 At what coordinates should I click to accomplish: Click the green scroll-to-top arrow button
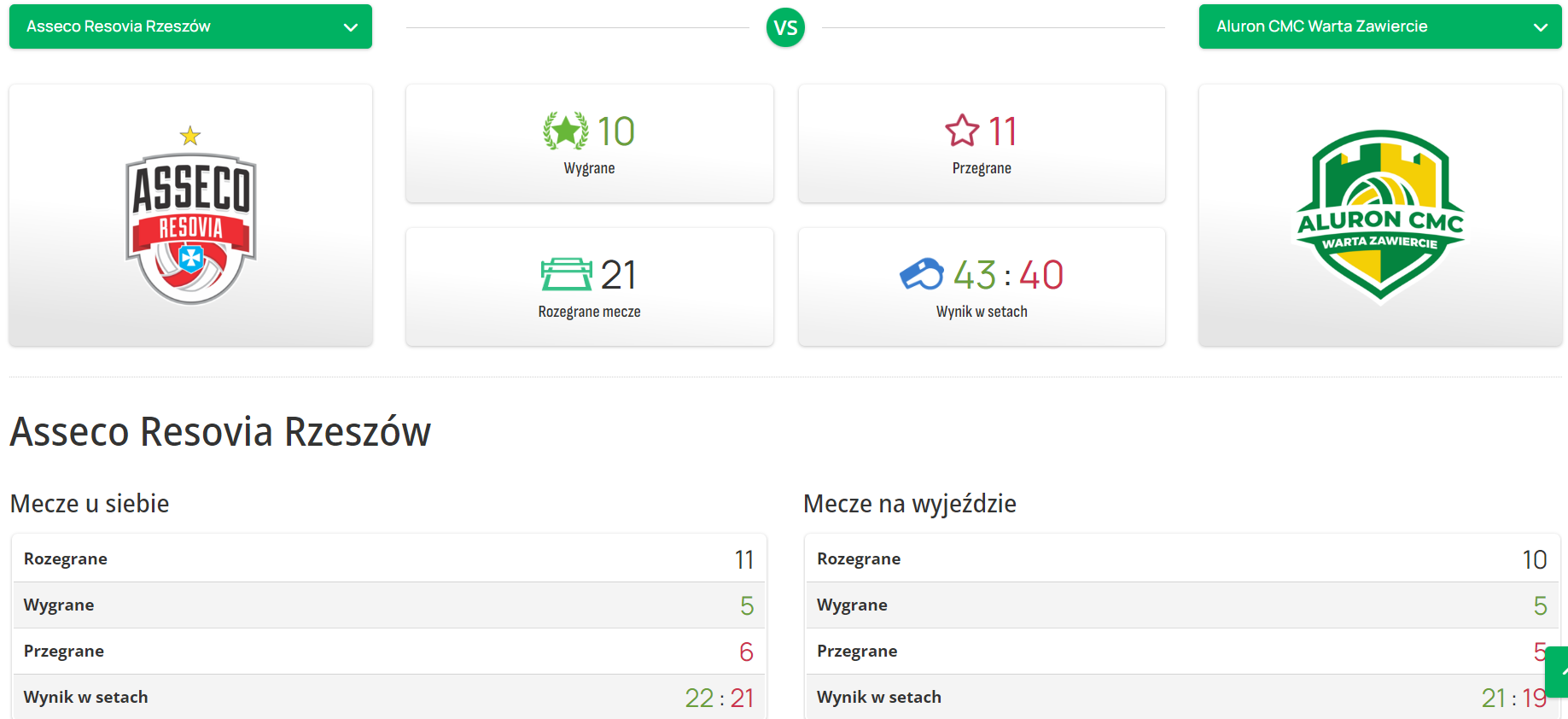[x=1559, y=671]
